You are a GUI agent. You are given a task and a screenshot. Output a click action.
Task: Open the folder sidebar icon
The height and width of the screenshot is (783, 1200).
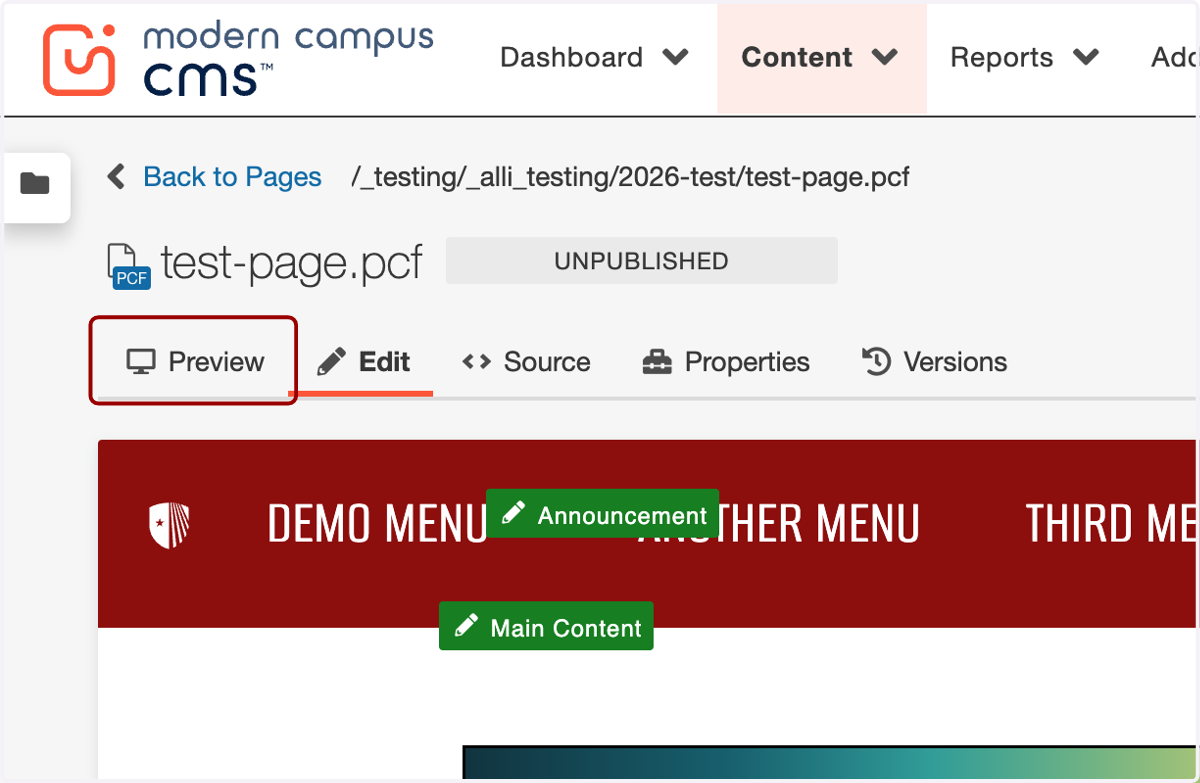tap(36, 185)
